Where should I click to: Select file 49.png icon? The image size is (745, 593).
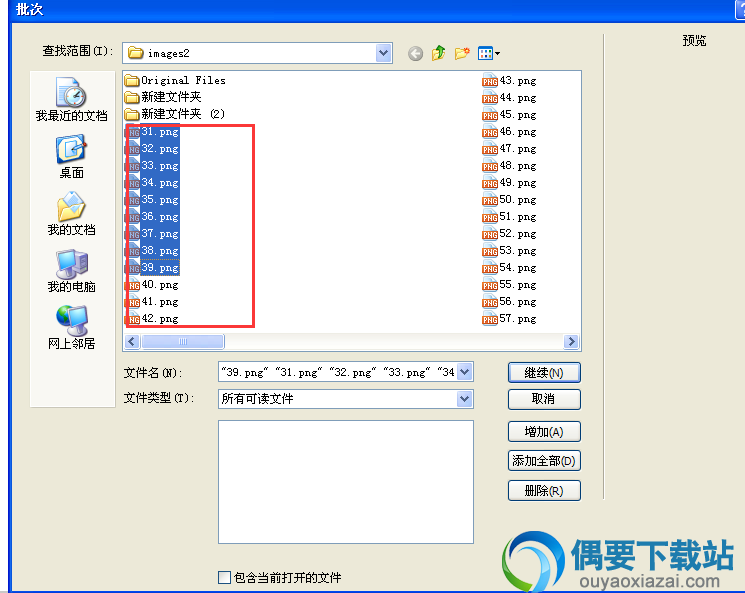click(x=490, y=182)
